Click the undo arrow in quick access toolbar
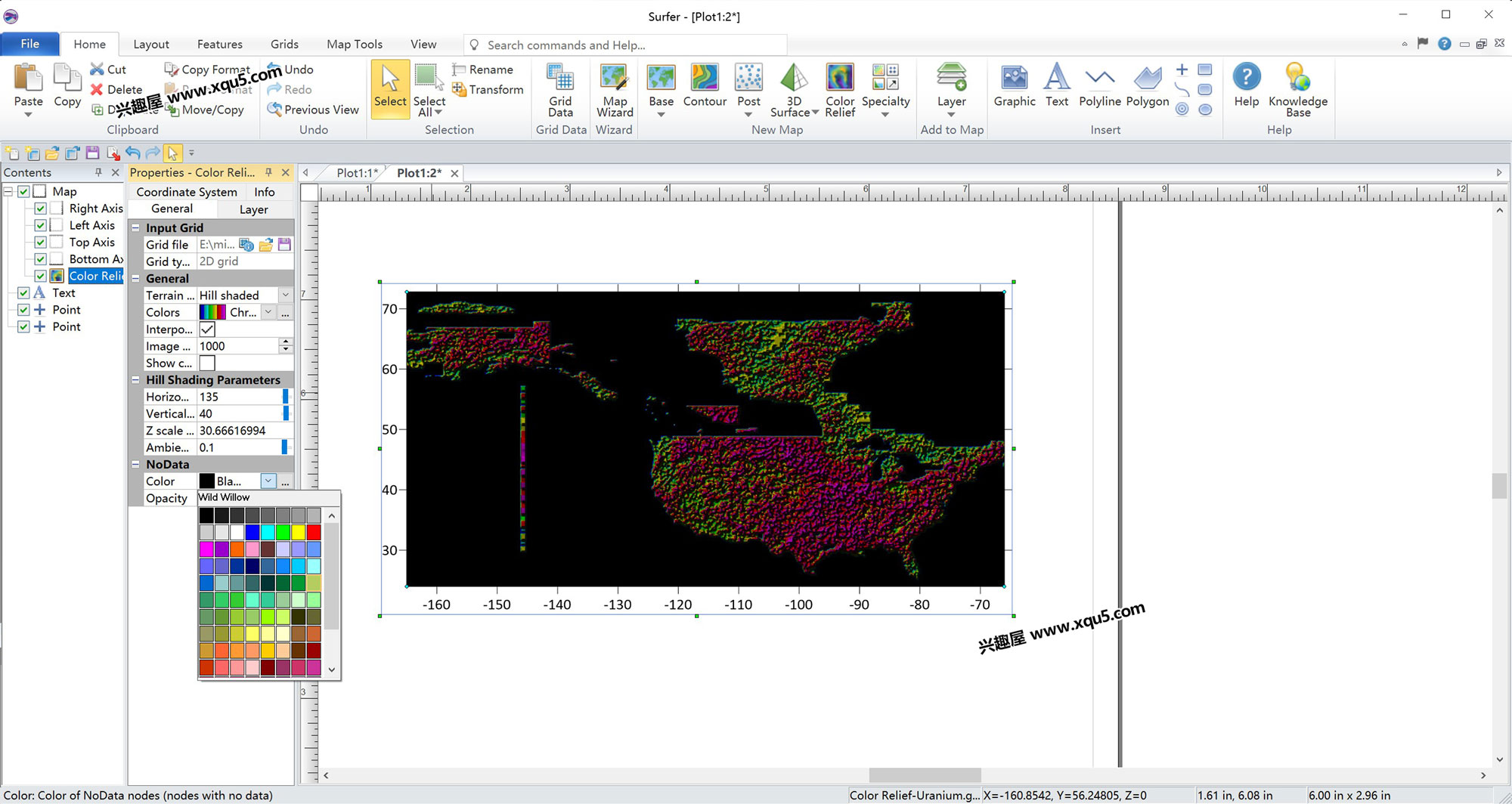Screen dimensions: 1512x804 point(133,153)
